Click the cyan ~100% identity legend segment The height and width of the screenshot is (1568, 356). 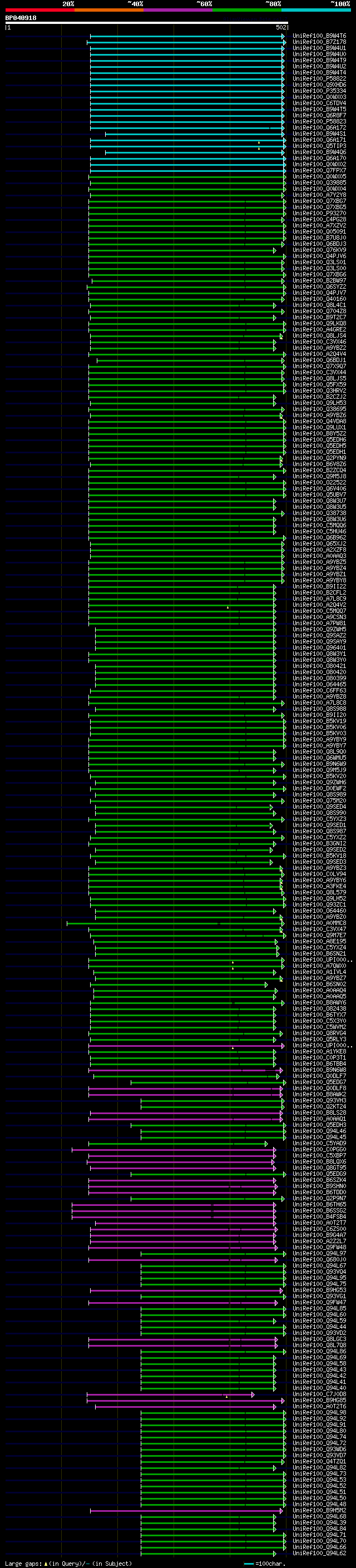(316, 11)
